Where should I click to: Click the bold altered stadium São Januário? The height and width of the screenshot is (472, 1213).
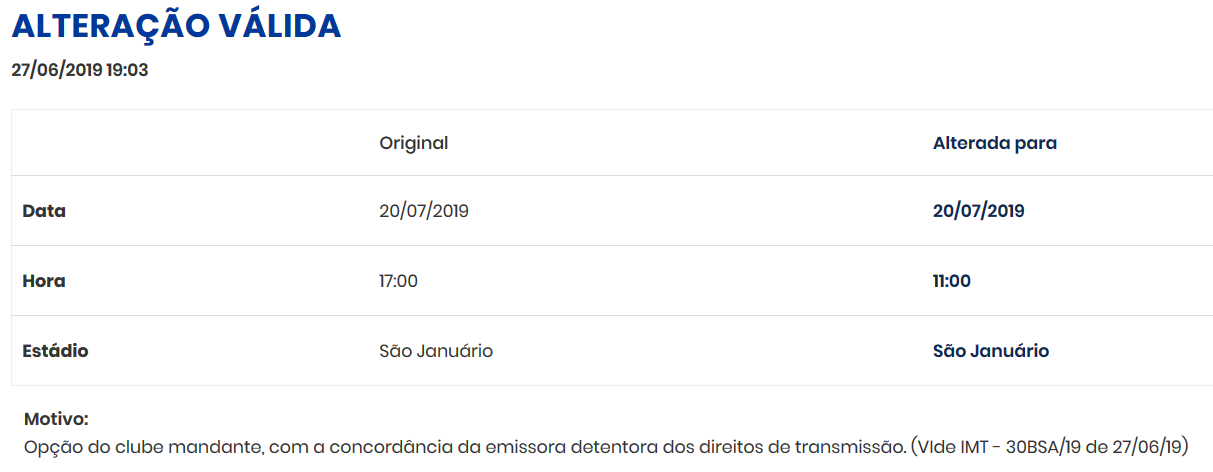990,351
